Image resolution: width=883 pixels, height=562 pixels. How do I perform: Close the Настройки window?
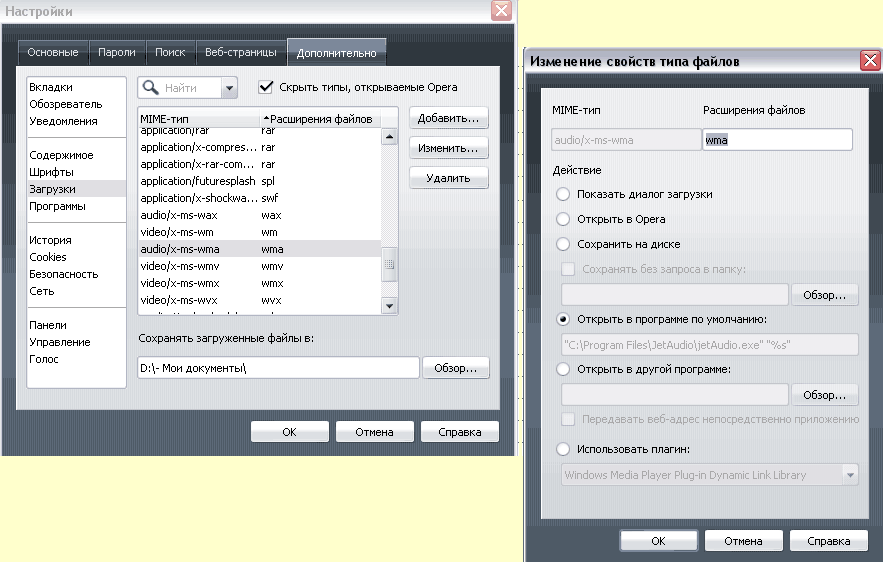pyautogui.click(x=502, y=11)
